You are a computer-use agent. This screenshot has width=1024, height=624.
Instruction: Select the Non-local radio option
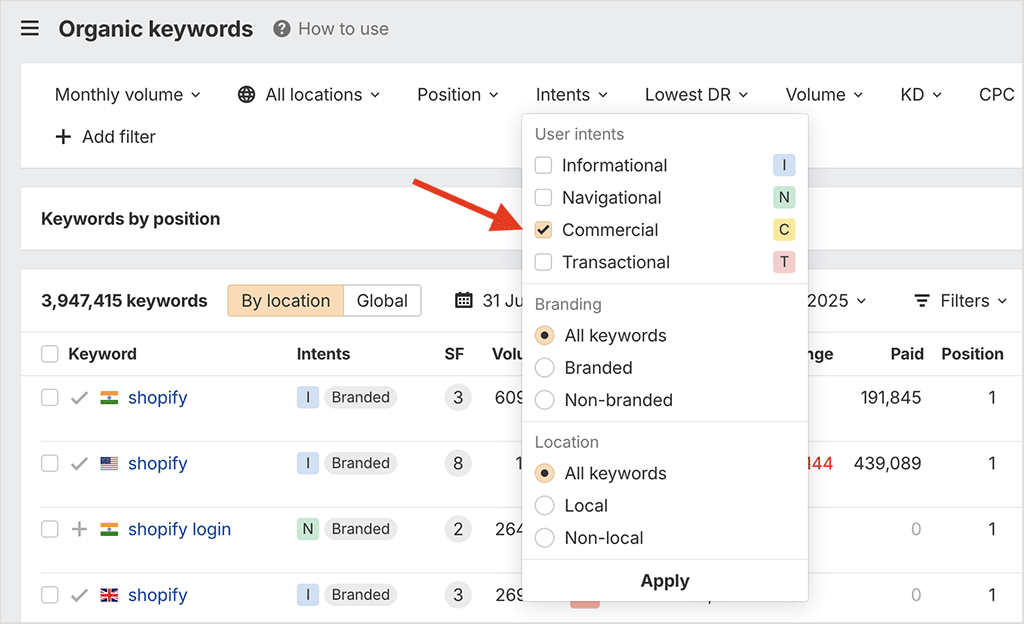[x=545, y=538]
